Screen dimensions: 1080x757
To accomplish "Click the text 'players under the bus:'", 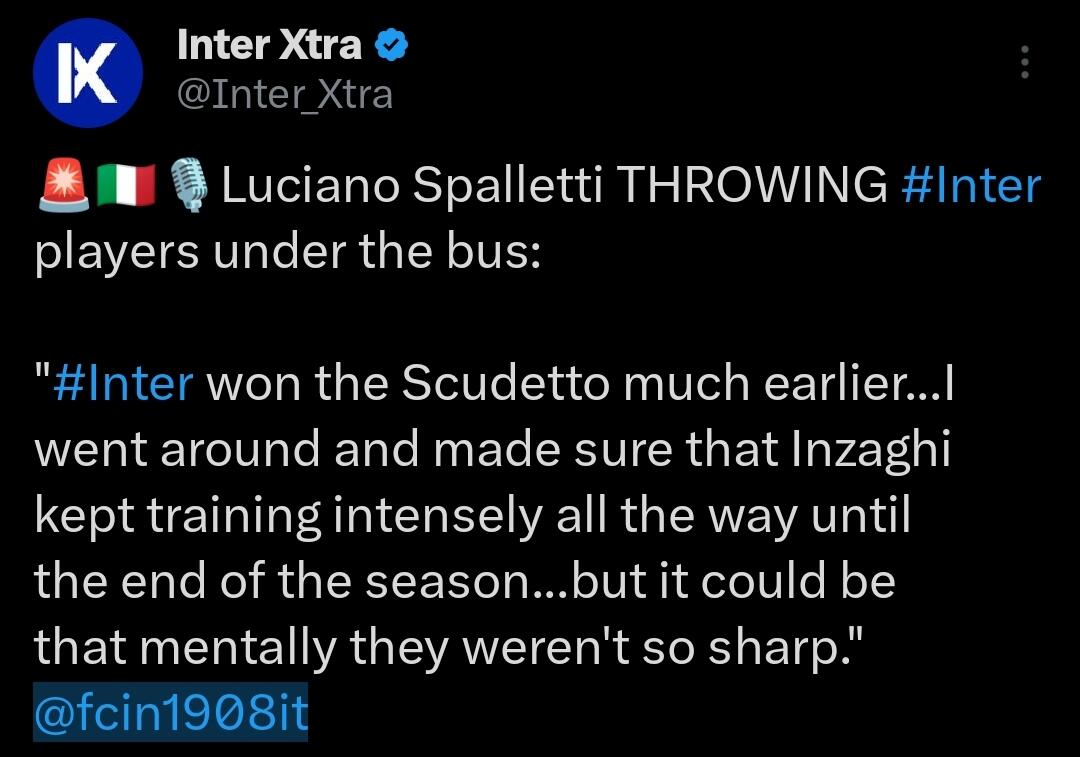I will (287, 253).
